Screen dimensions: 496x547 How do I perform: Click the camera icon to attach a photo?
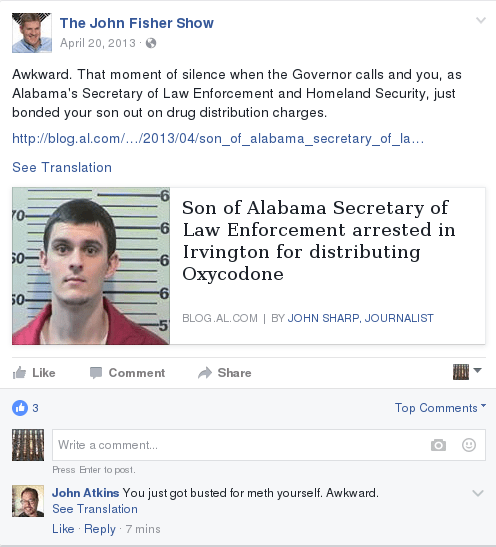pyautogui.click(x=438, y=445)
